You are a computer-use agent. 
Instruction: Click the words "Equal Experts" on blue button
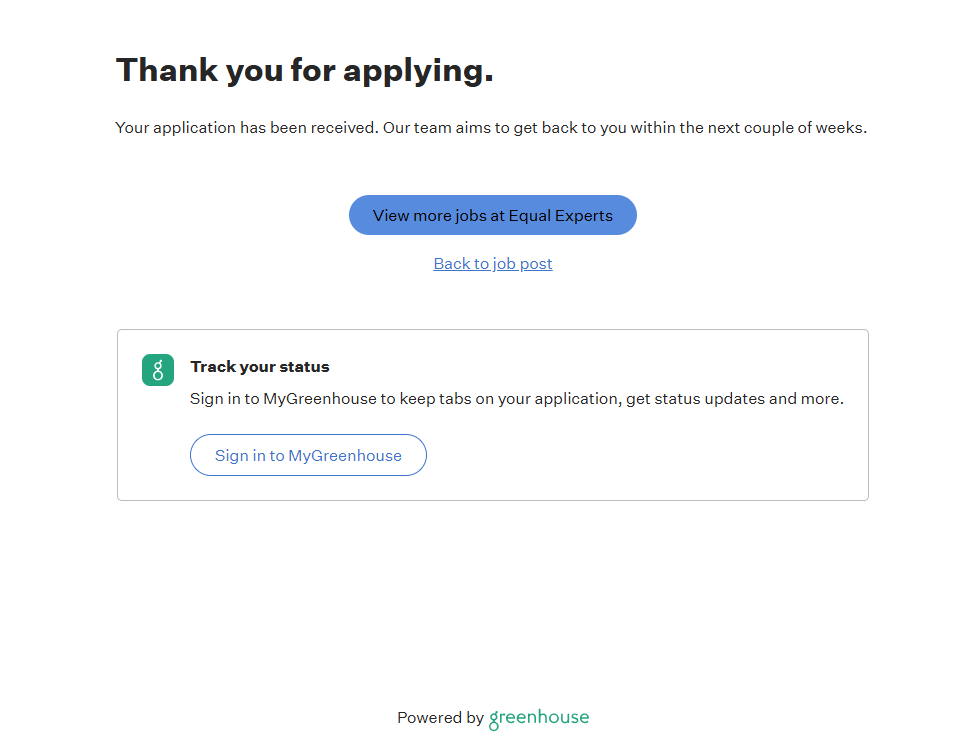pyautogui.click(x=560, y=215)
